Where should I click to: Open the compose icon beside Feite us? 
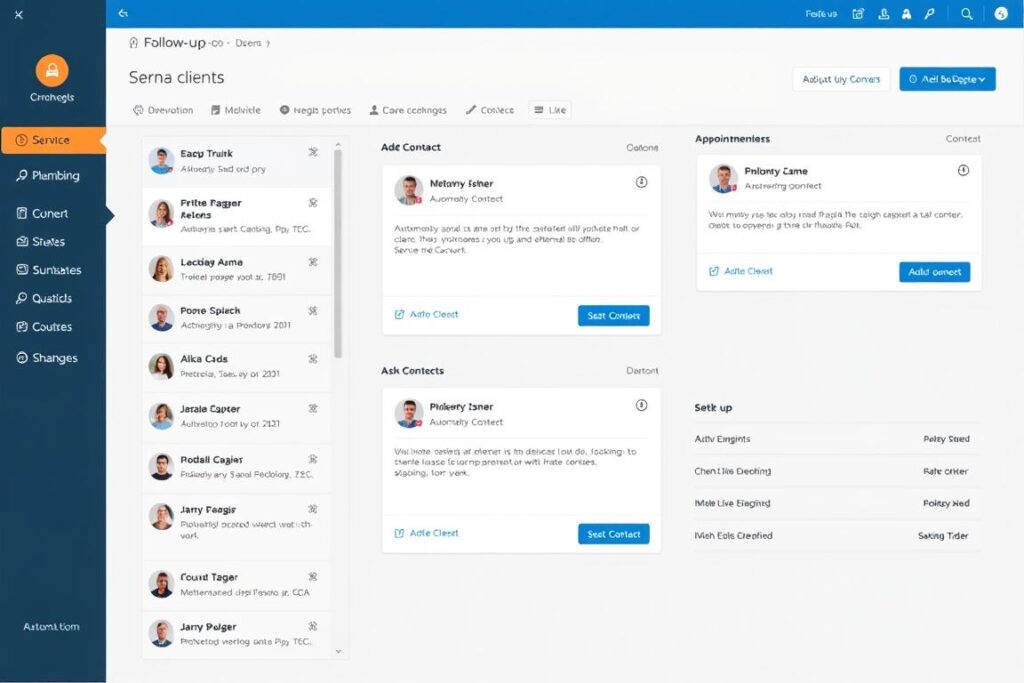coord(858,14)
